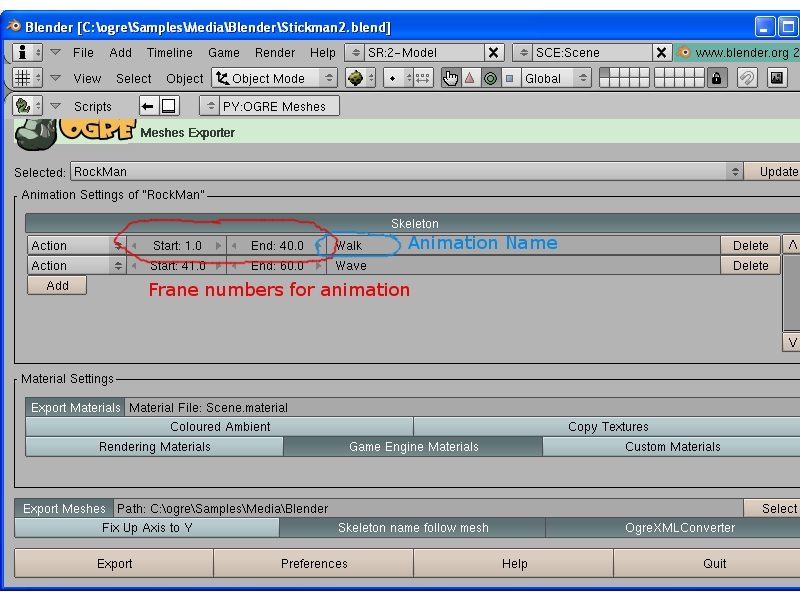Toggle move object centers only icon
This screenshot has height=600, width=800.
[x=423, y=78]
